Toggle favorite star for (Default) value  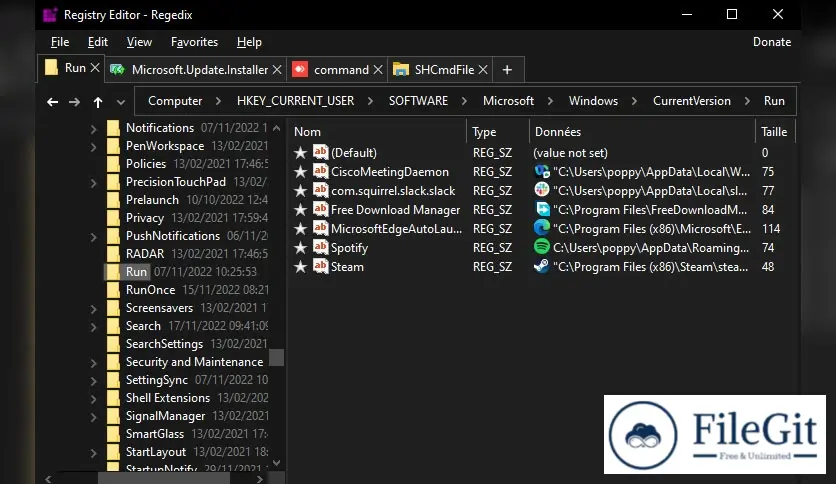click(300, 153)
